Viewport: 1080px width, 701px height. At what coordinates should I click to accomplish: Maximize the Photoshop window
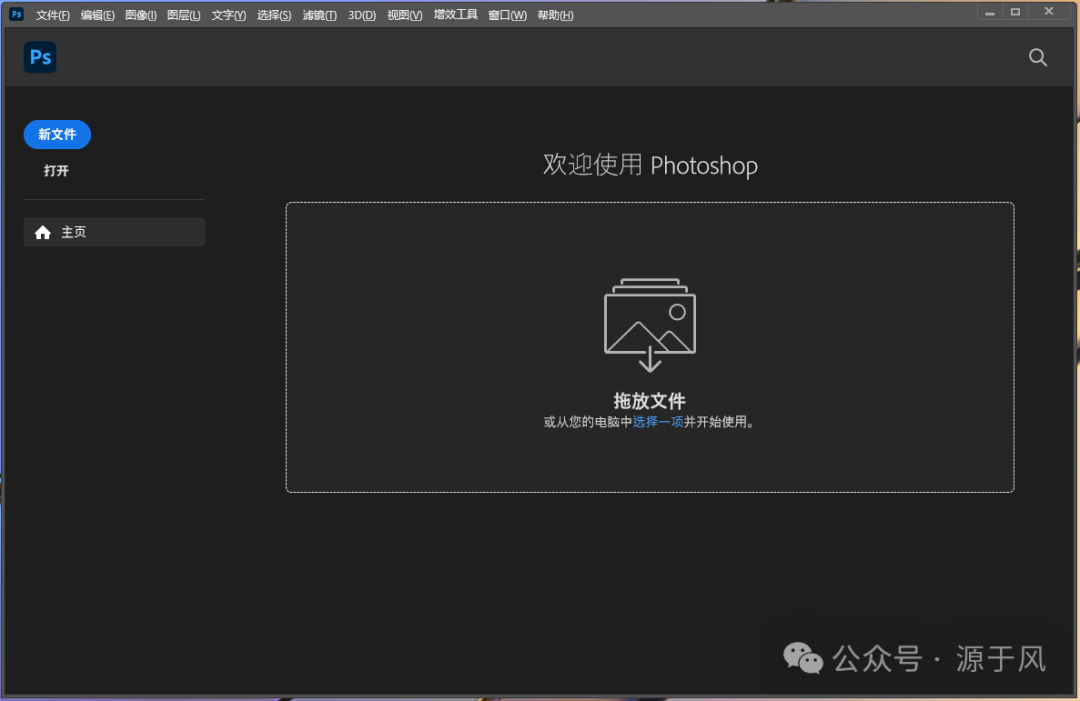(1015, 12)
